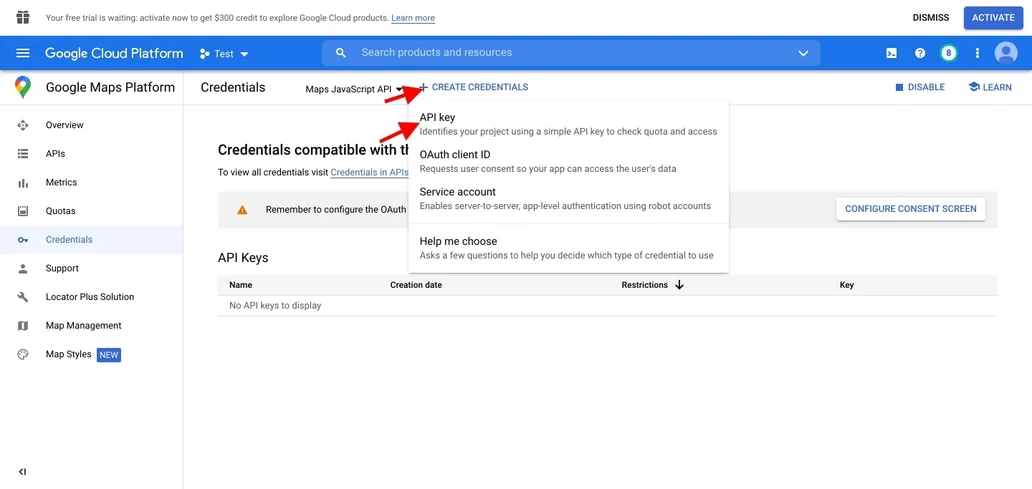Viewport: 1032px width, 489px height.
Task: Click the Credentials key icon
Action: 23,240
